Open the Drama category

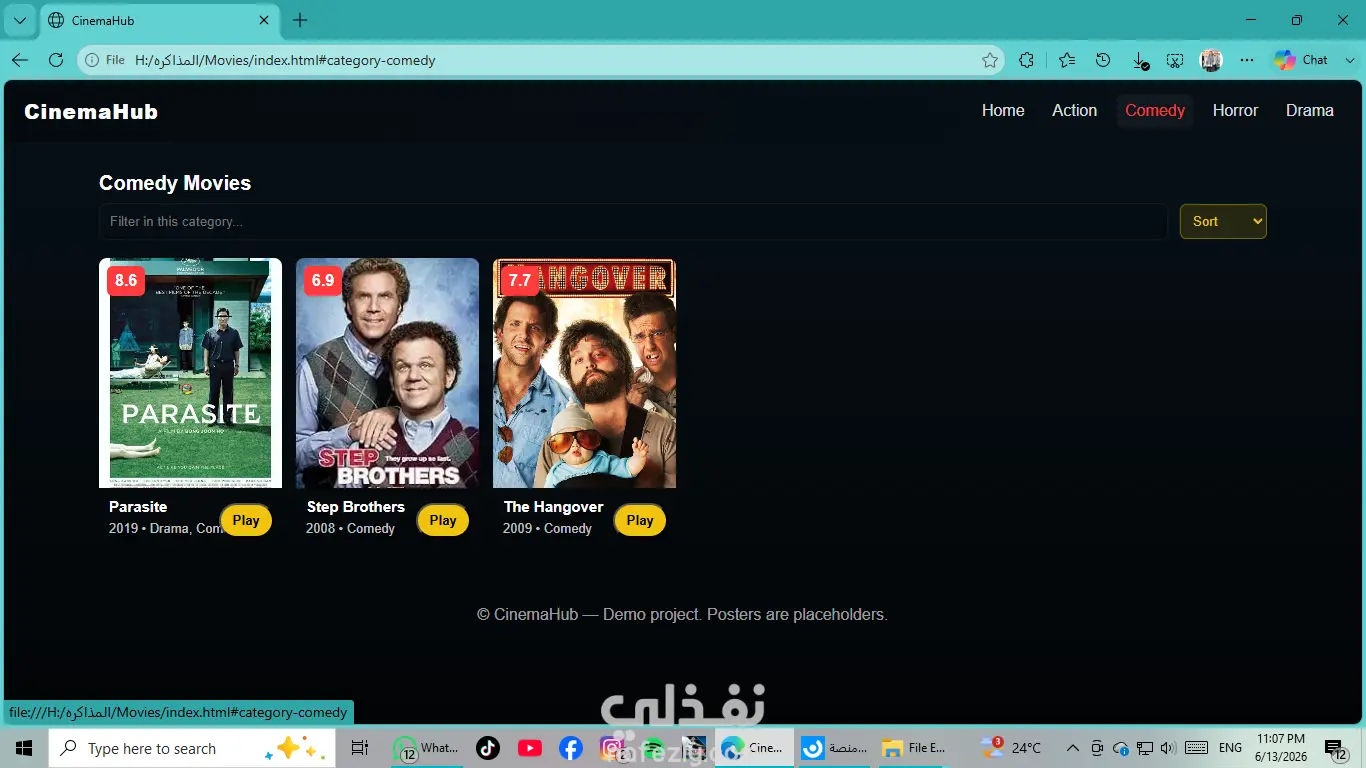[1310, 110]
